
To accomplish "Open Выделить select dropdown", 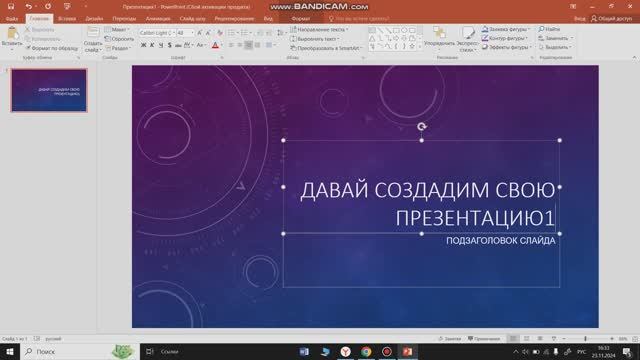I will pos(555,47).
